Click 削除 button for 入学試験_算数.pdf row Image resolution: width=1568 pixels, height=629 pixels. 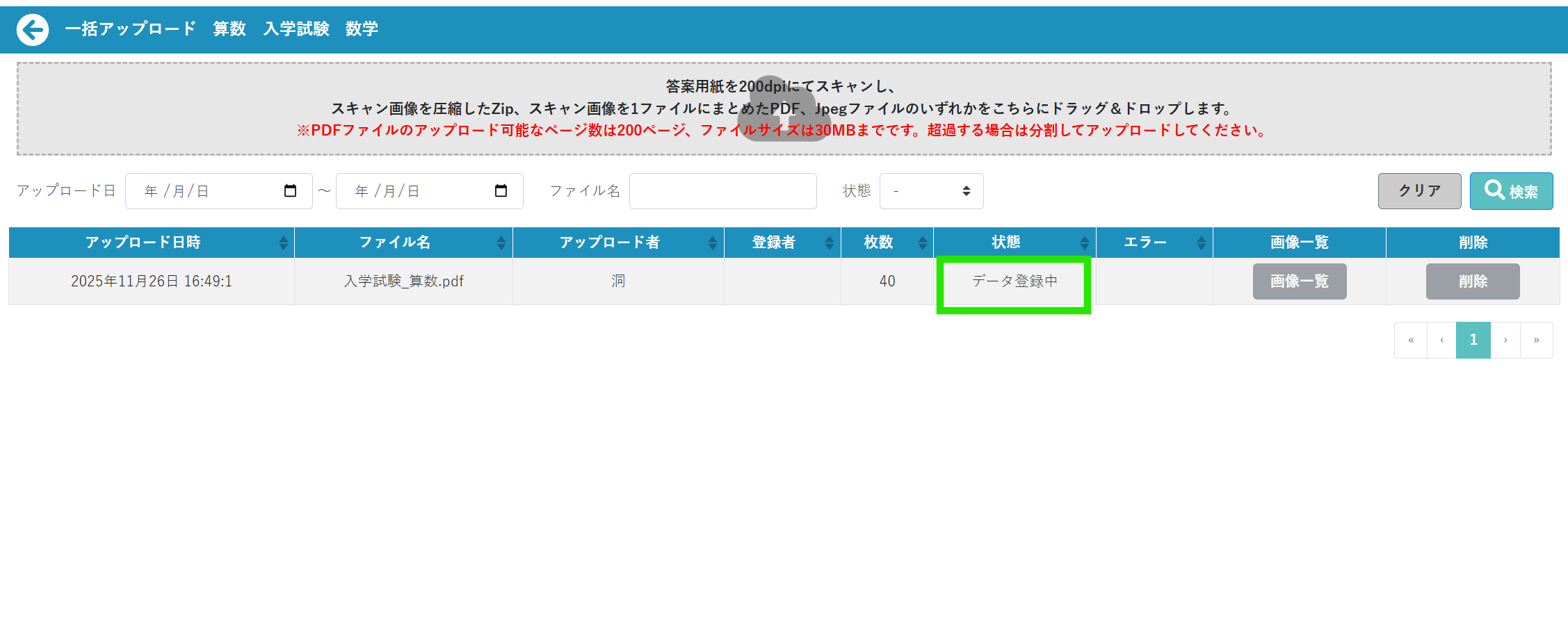(x=1472, y=281)
